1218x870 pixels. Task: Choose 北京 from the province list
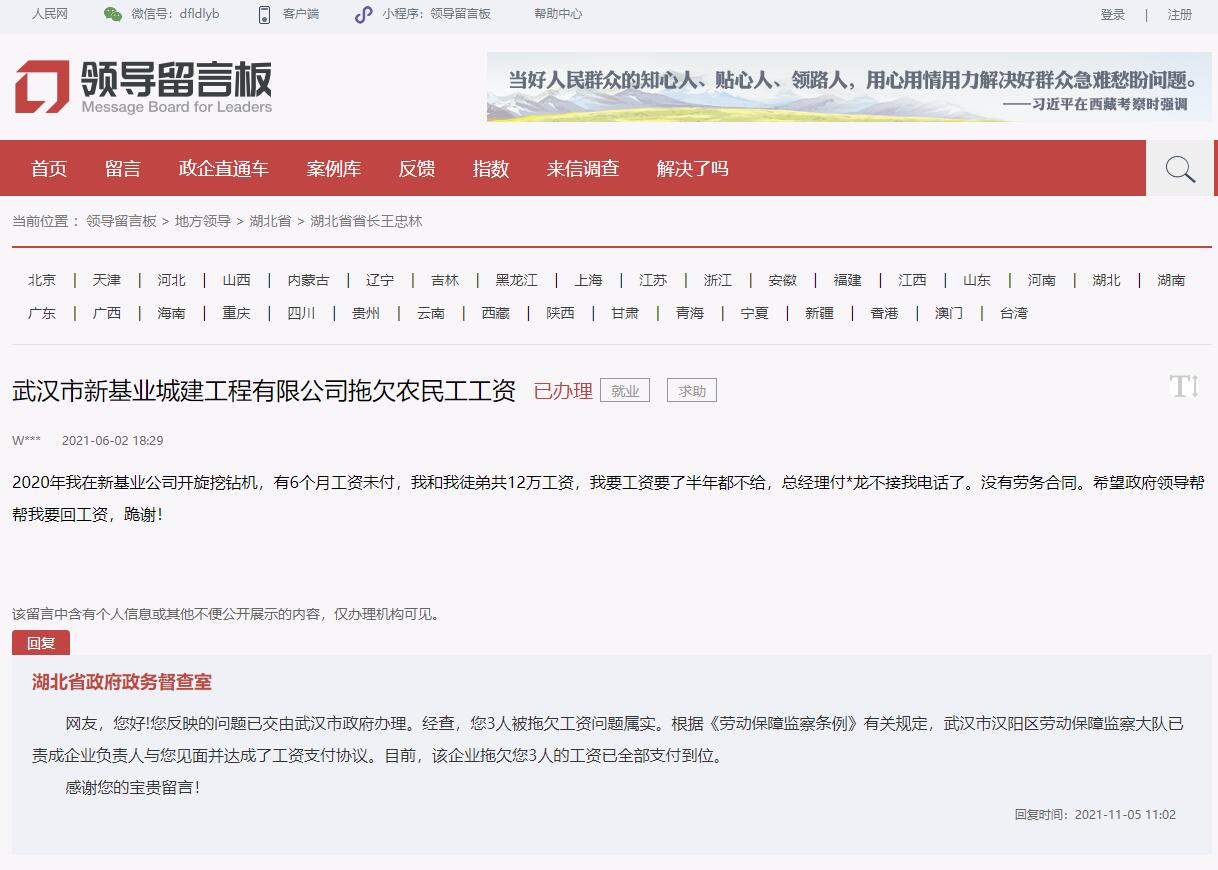point(42,280)
